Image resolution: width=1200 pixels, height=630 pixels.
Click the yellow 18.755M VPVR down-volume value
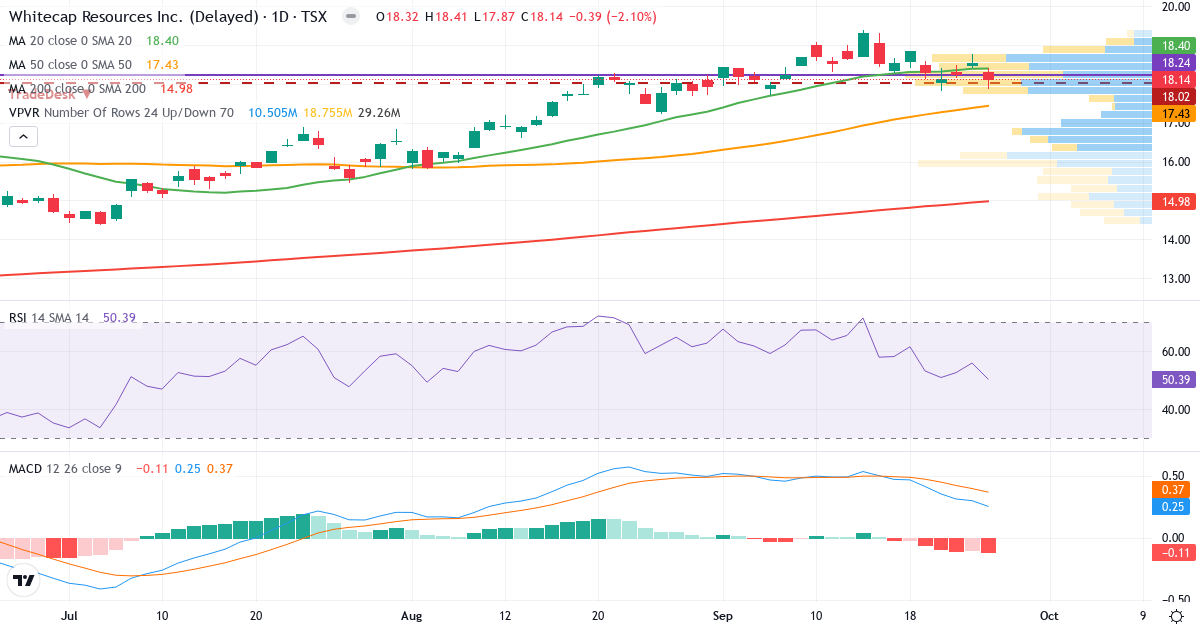(328, 113)
